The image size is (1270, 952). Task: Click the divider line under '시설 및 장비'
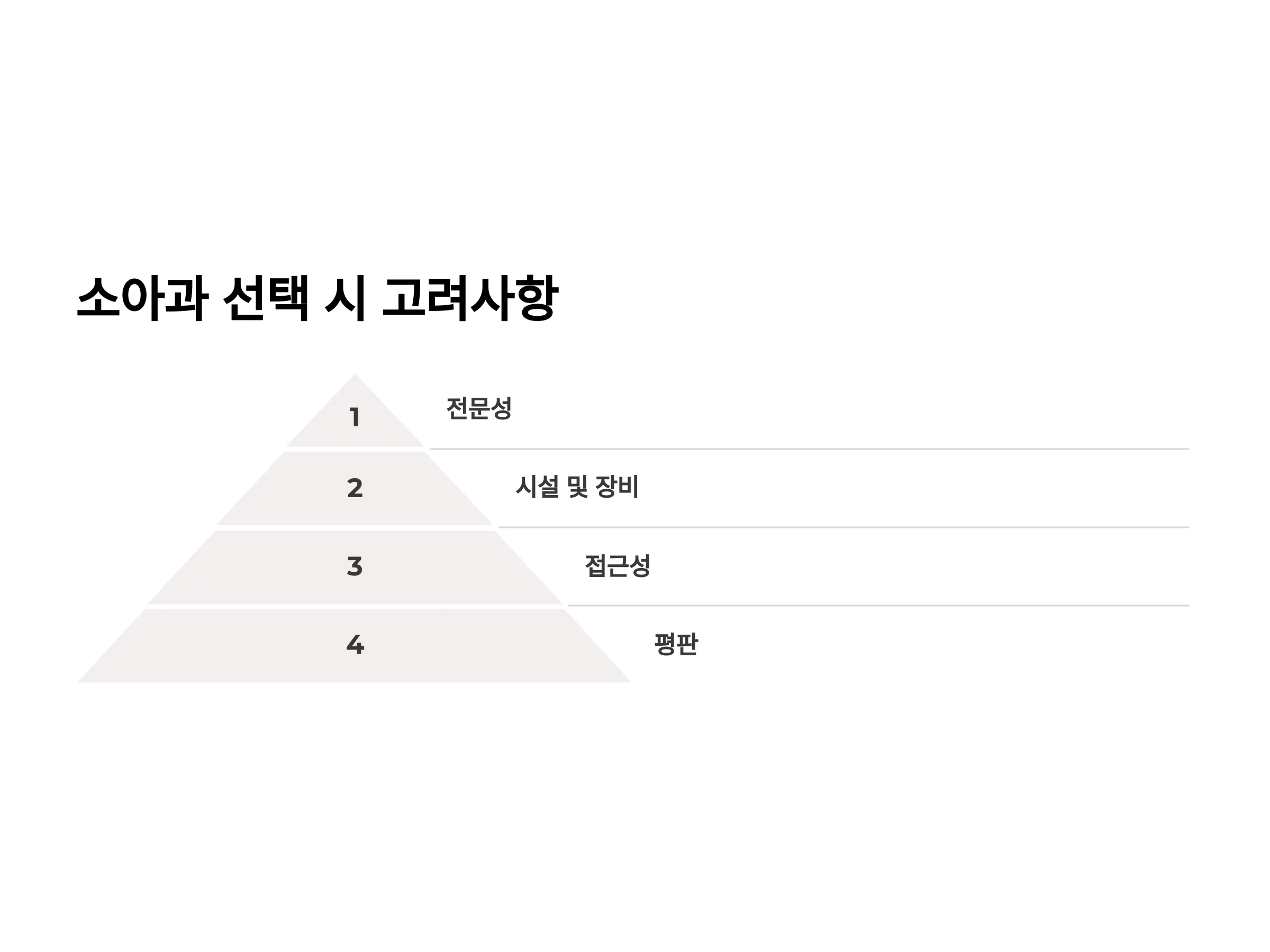(x=844, y=527)
